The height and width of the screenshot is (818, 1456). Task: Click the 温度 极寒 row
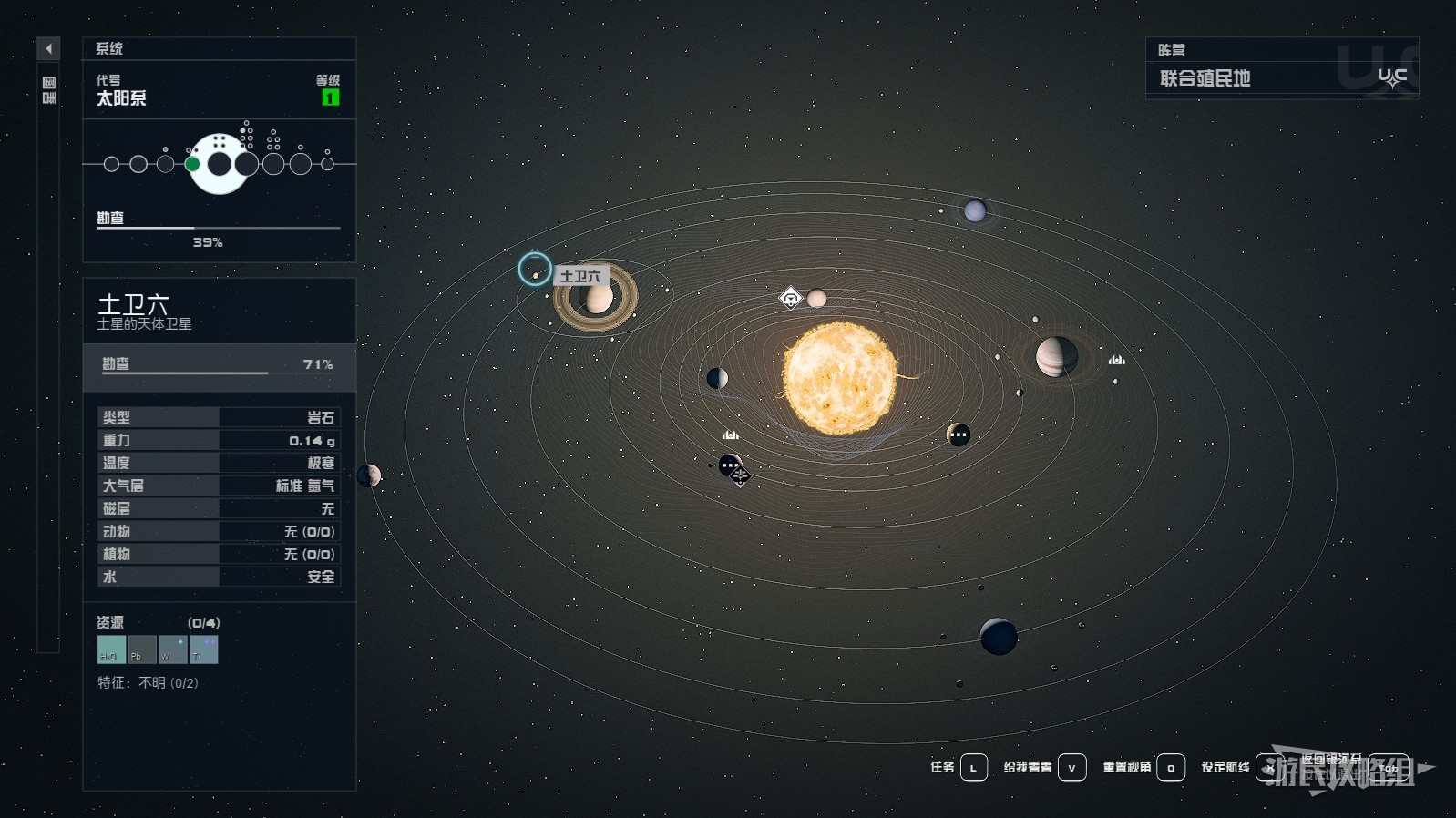point(219,463)
